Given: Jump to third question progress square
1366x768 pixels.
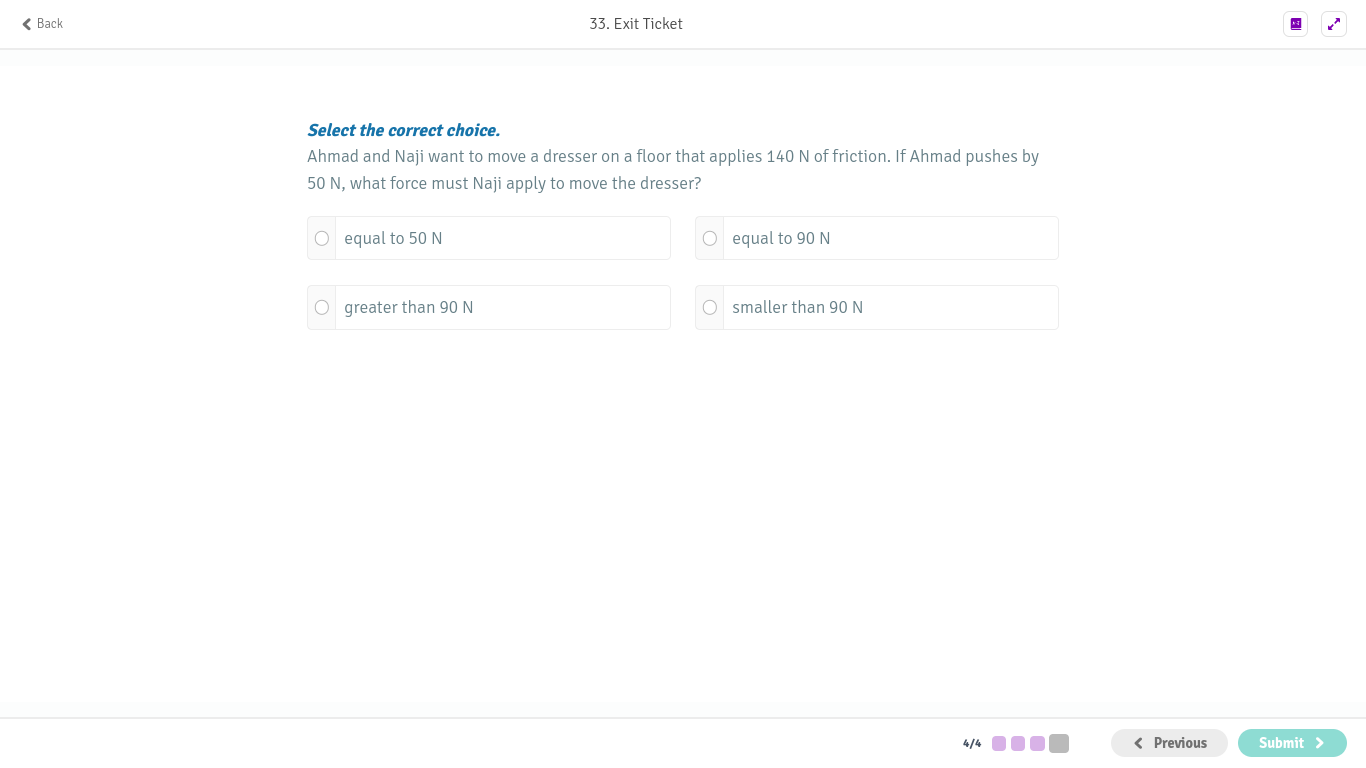Looking at the screenshot, I should pos(1037,743).
